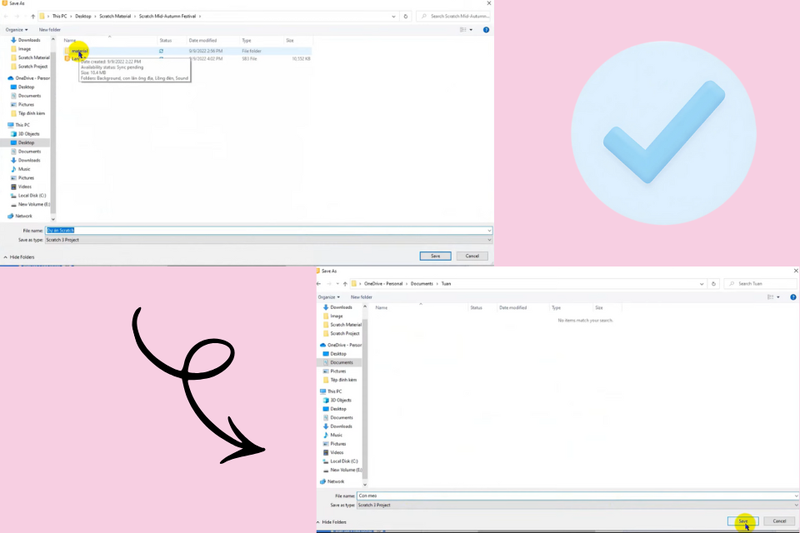Open Music in the Mid-Autumn Festival dialog sidebar
The image size is (800, 533).
[x=24, y=169]
